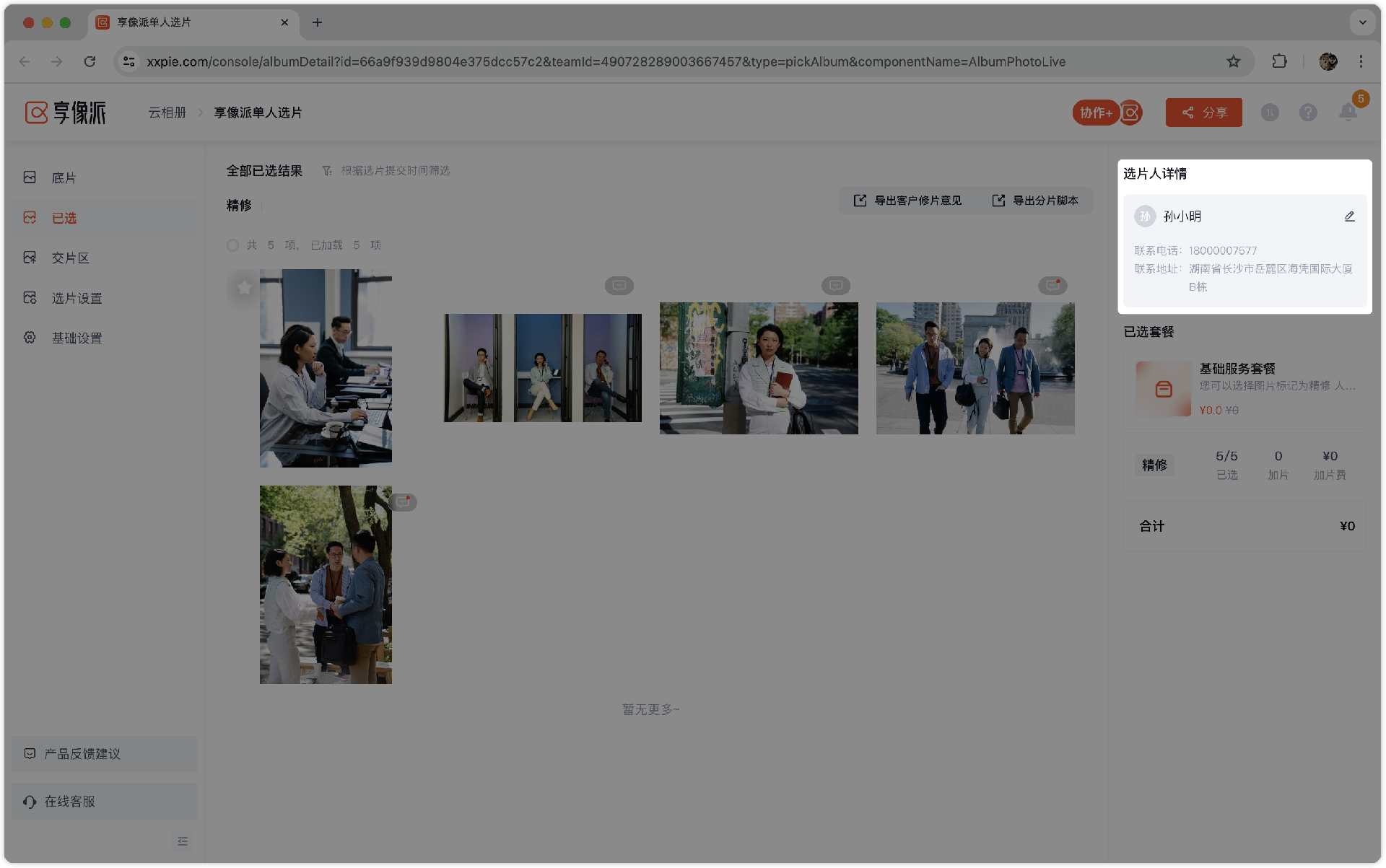
Task: Go to the 底片 sidebar section
Action: 64,177
